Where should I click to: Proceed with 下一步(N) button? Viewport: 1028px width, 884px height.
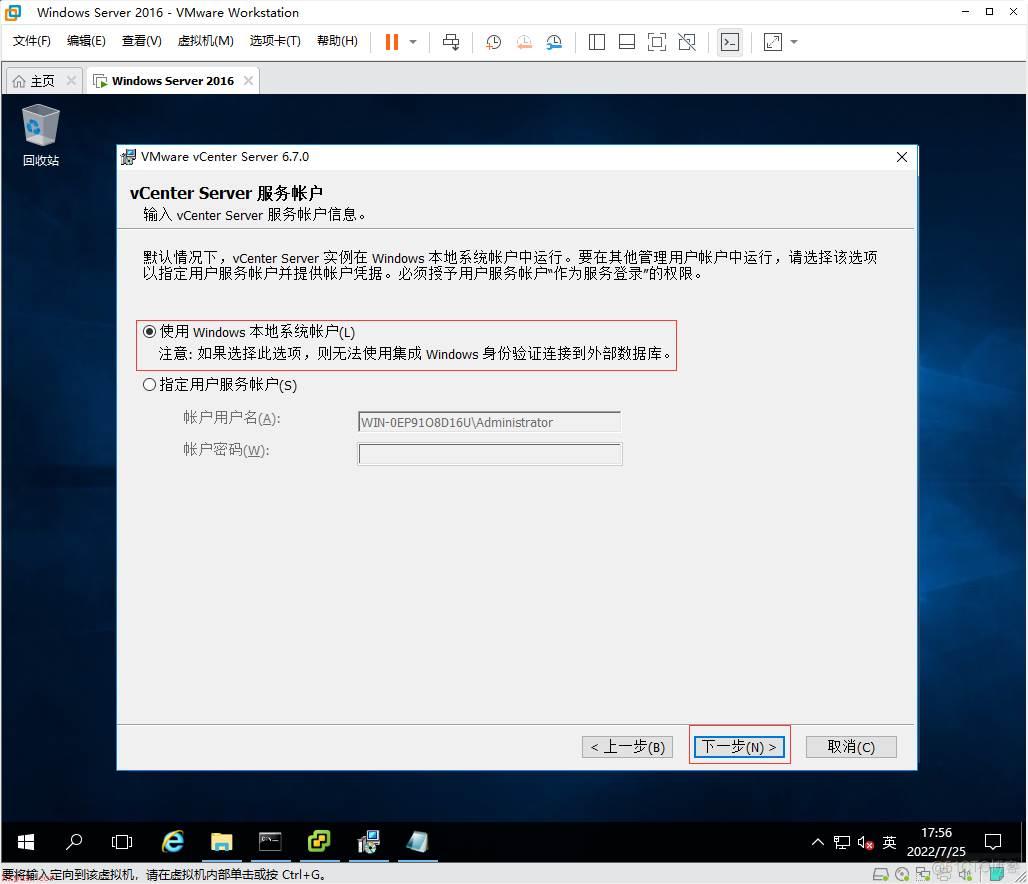[x=739, y=747]
